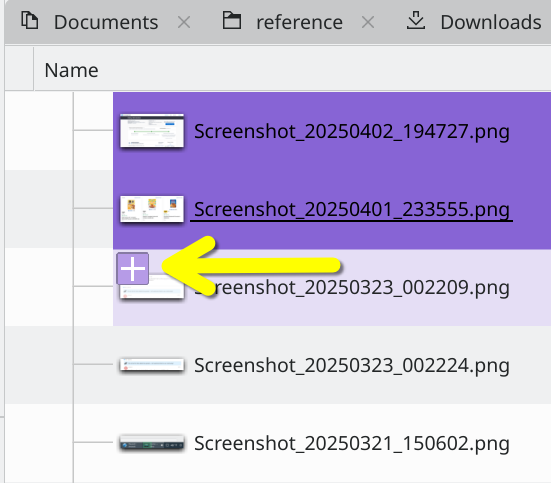Open underlined Screenshot_20250401_233555.png file name

(x=352, y=210)
